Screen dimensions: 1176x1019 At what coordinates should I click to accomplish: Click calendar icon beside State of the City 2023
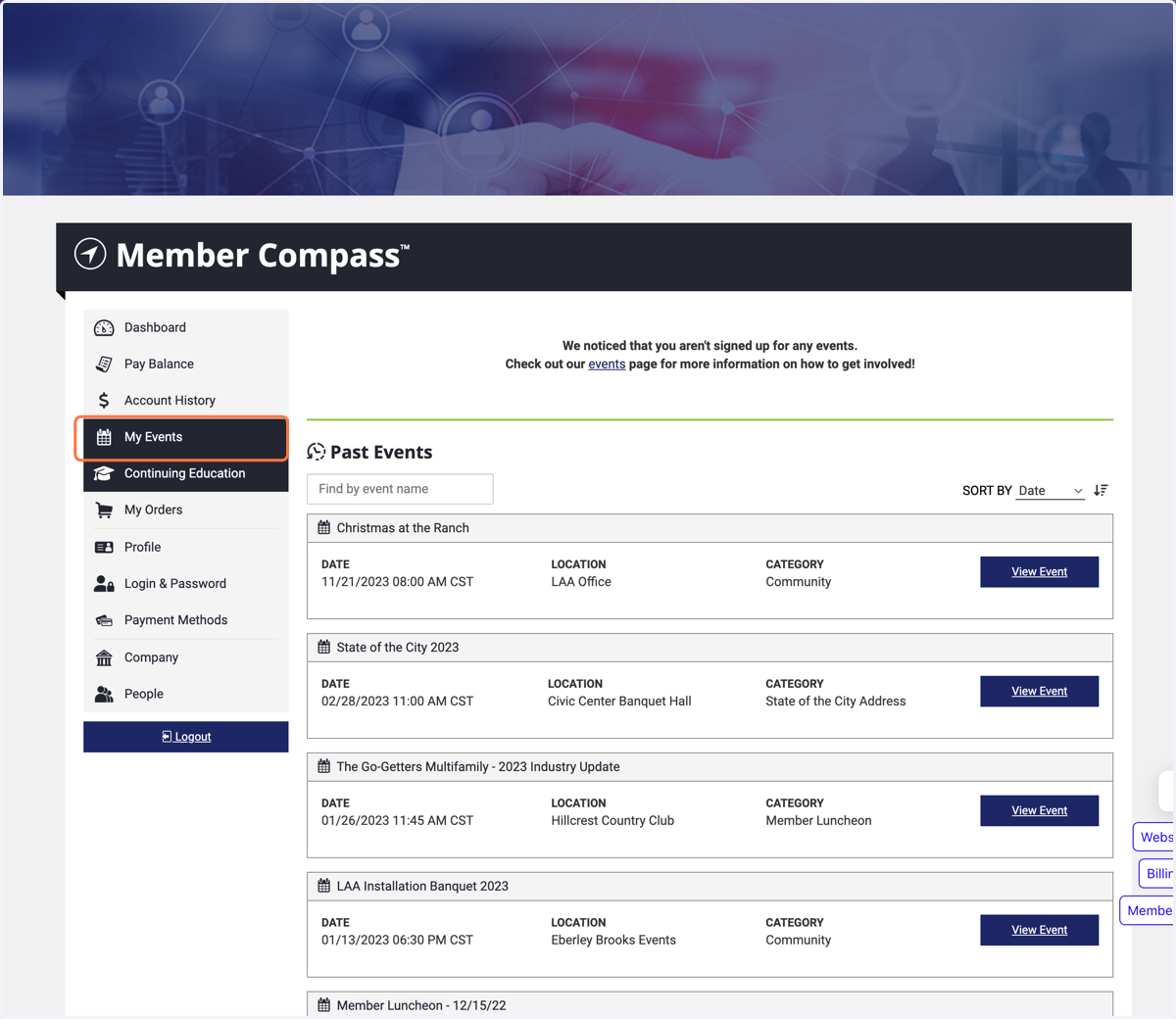coord(324,647)
